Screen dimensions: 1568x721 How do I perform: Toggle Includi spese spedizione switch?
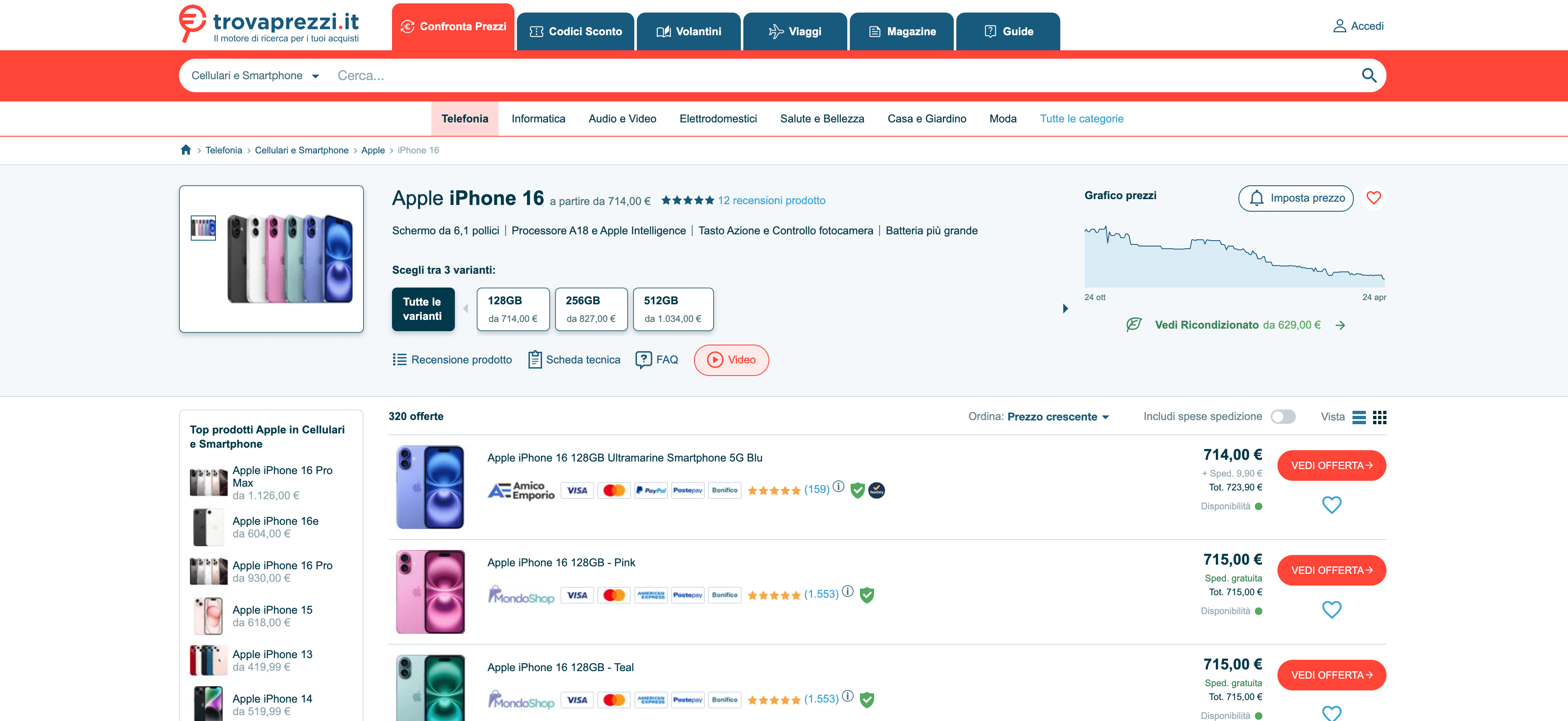coord(1282,417)
